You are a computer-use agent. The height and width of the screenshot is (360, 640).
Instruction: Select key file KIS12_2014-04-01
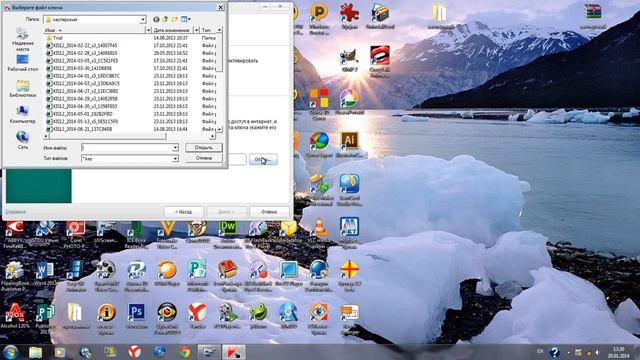pos(83,76)
